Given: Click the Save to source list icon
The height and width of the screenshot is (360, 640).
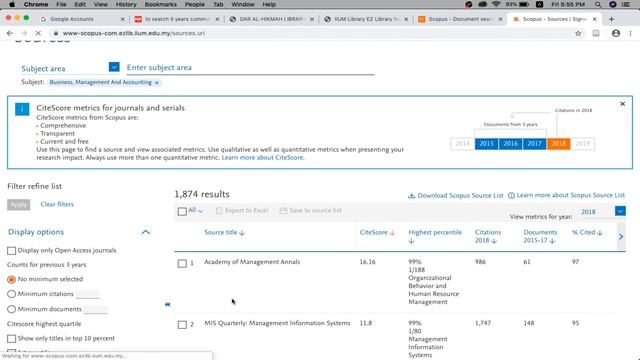Looking at the screenshot, I should pos(283,211).
